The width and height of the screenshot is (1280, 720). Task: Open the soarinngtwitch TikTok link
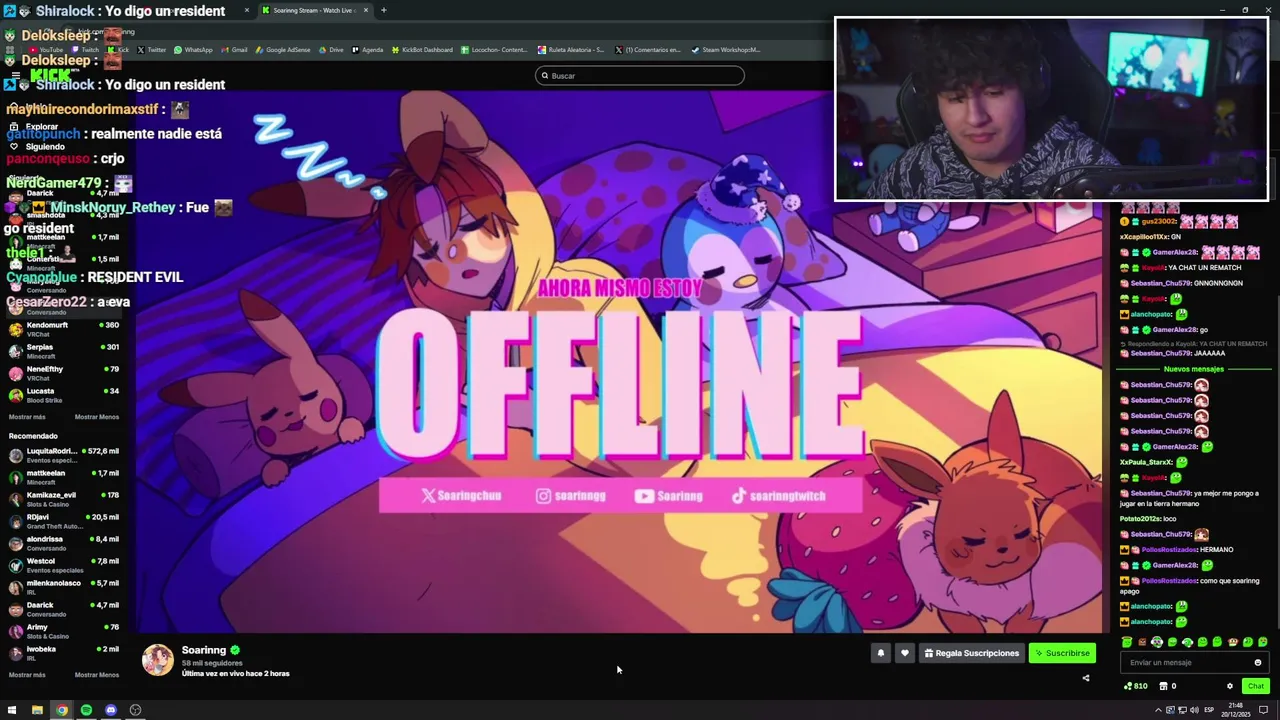(779, 496)
